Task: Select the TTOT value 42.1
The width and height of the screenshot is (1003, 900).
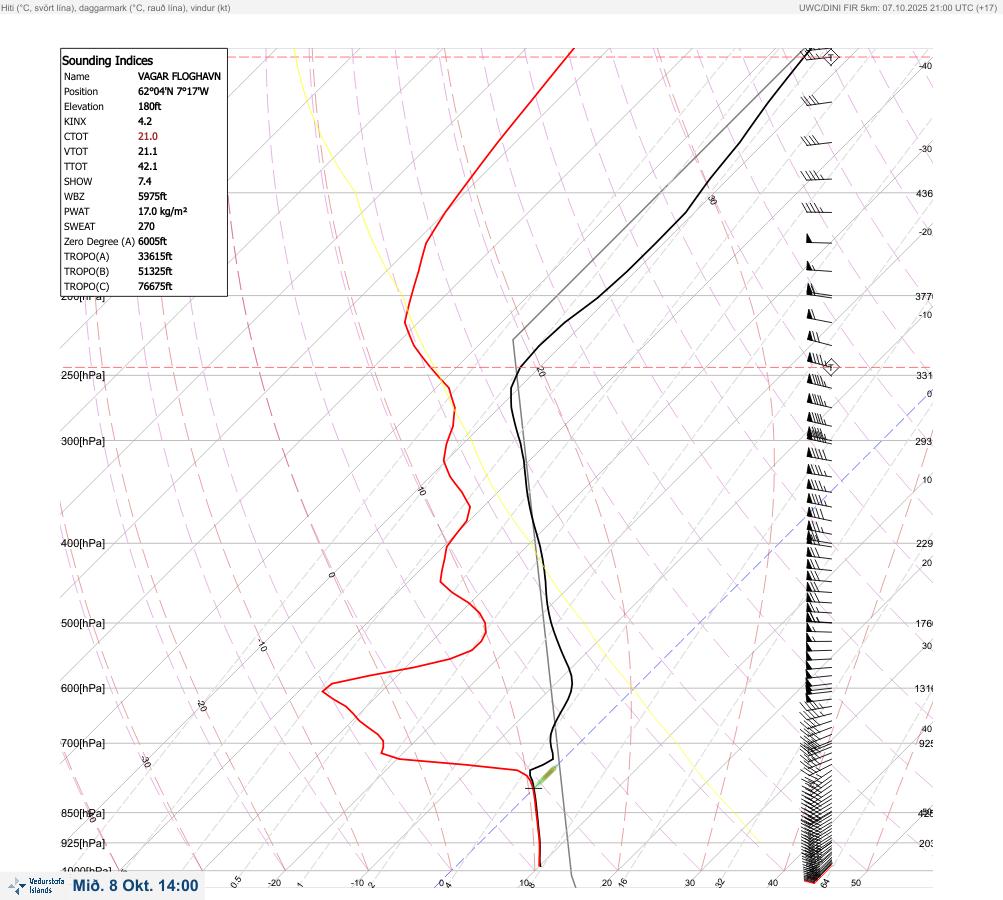Action: [x=148, y=166]
